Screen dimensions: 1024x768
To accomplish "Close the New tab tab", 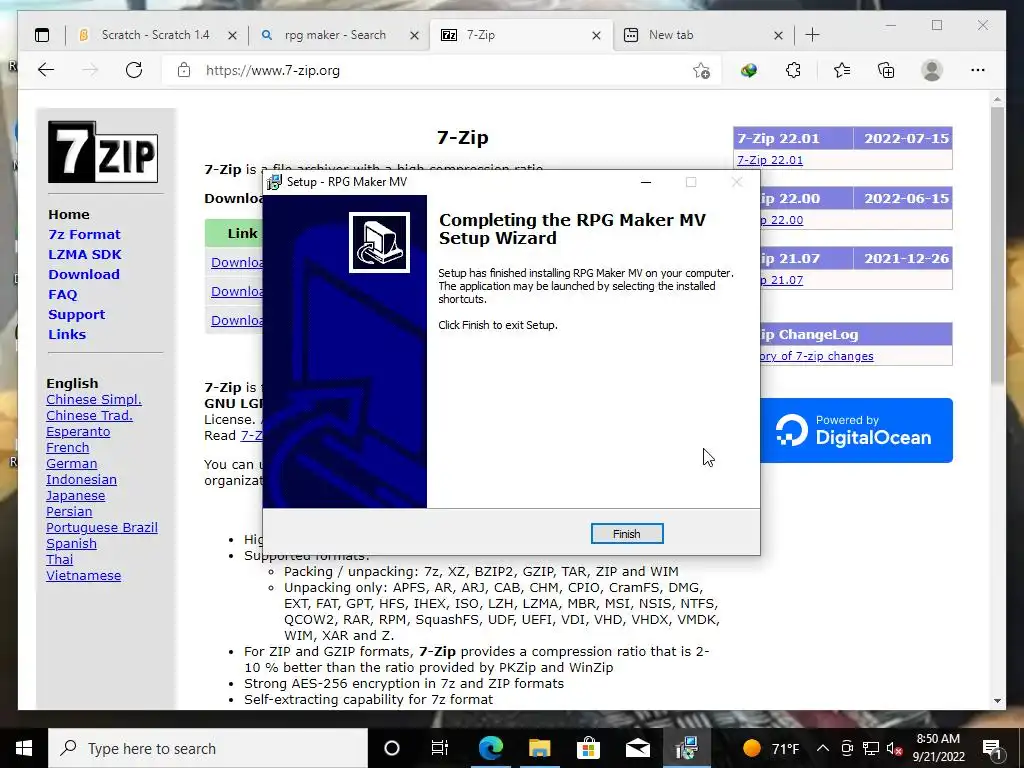I will click(x=778, y=36).
